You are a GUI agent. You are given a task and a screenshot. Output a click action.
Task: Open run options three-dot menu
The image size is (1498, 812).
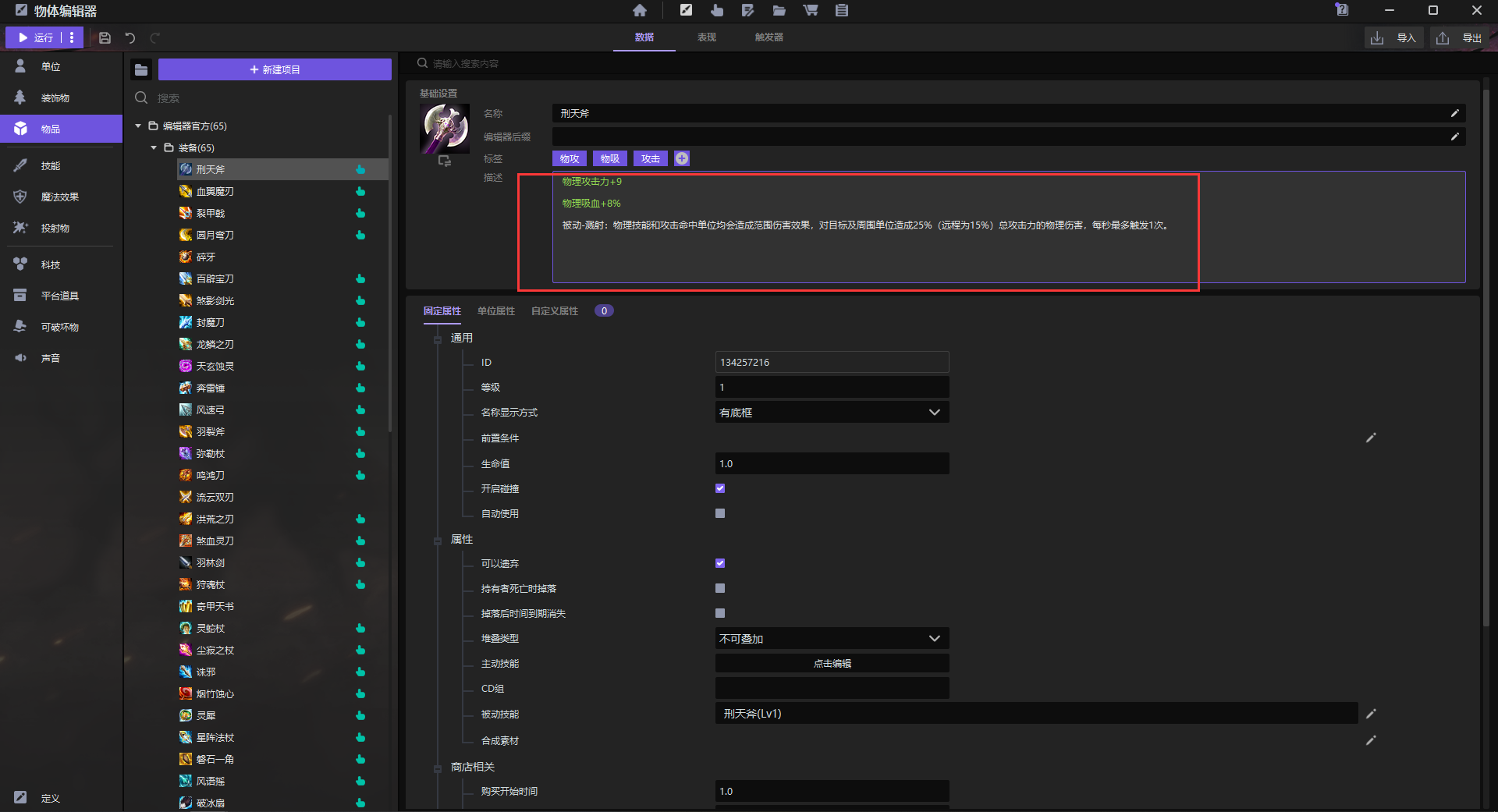[72, 37]
